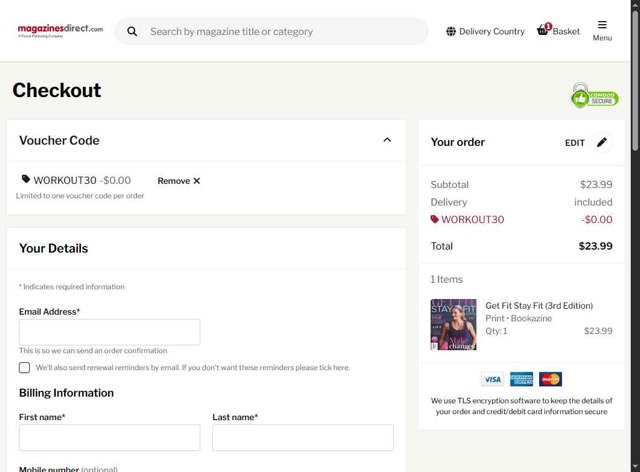Click the American Express card icon

(x=521, y=379)
